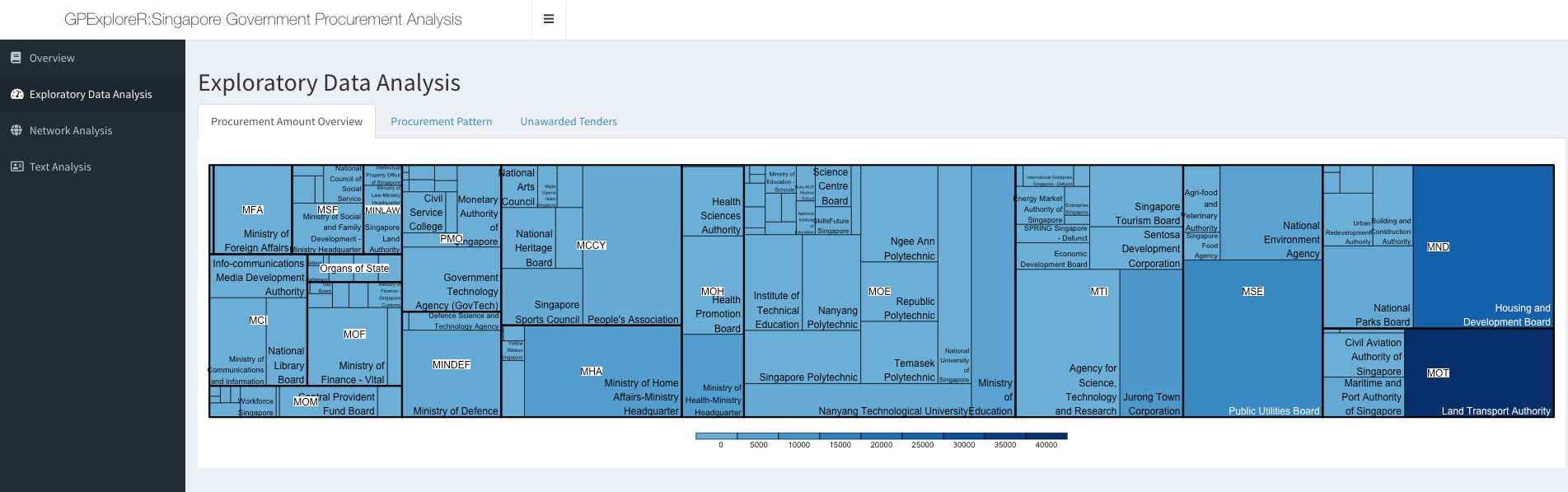
Task: Click the Exploratory Data Analysis dashboard icon
Action: [16, 94]
